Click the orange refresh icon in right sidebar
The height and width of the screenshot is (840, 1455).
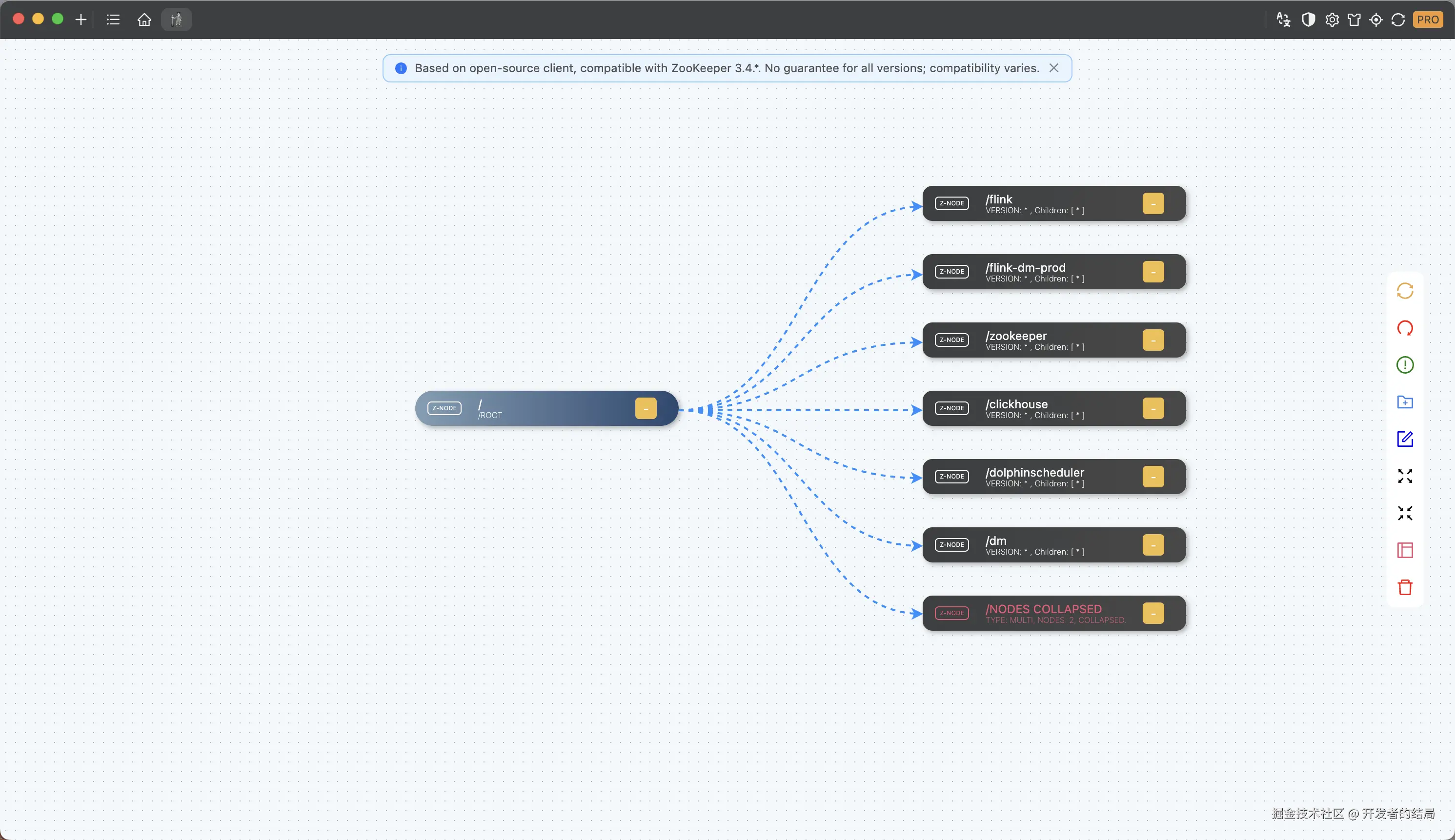[x=1405, y=291]
